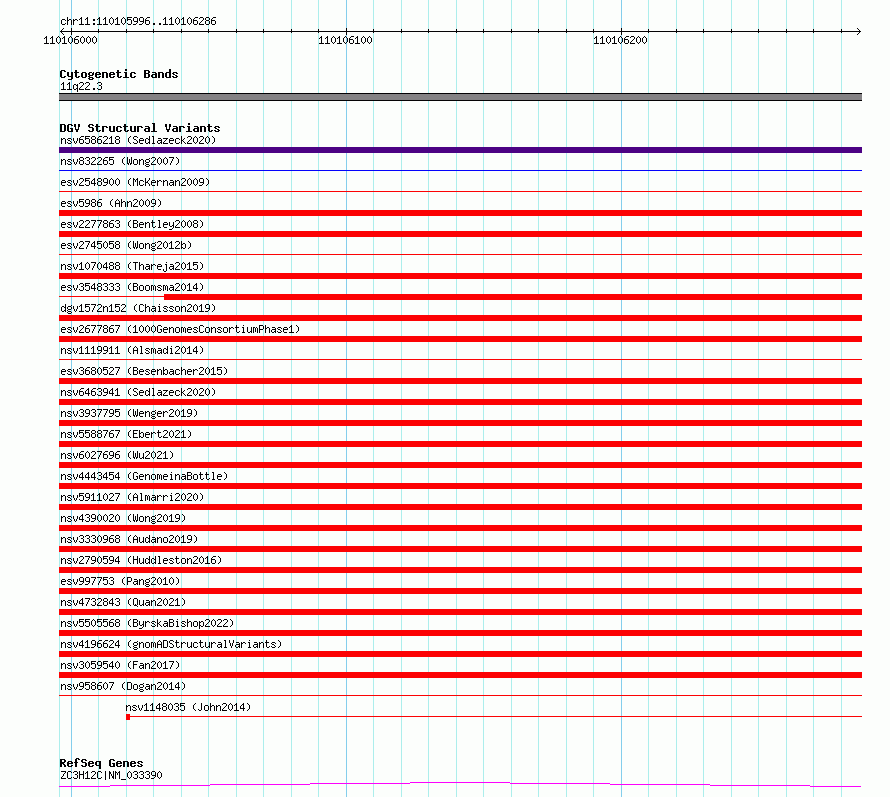890x797 pixels.
Task: Click nsv4390020 (Wong2019) label
Action: pyautogui.click(x=123, y=518)
